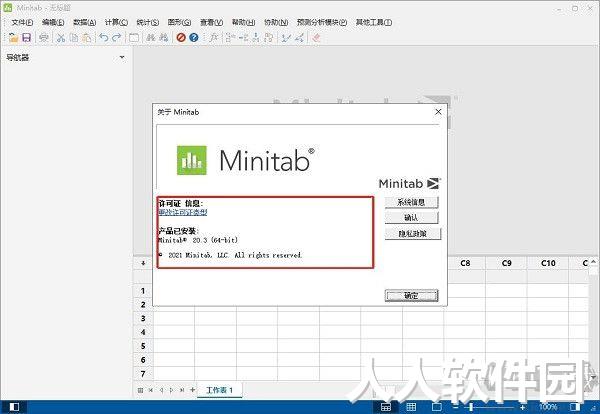This screenshot has height=414, width=600.
Task: Click zoom in plus in status bar
Action: 522,407
